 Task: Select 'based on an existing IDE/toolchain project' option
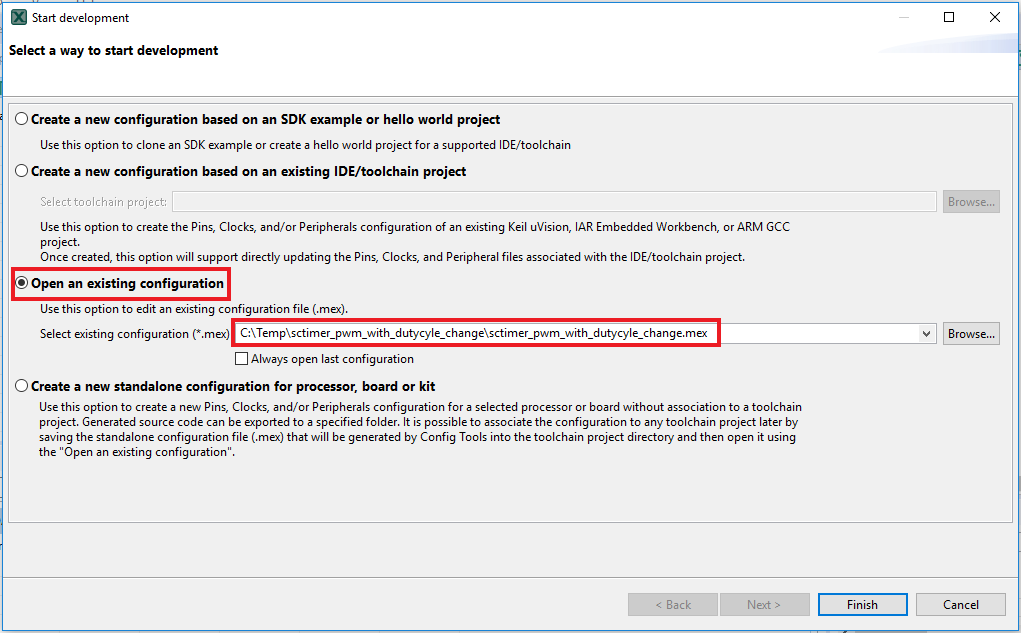pyautogui.click(x=22, y=171)
